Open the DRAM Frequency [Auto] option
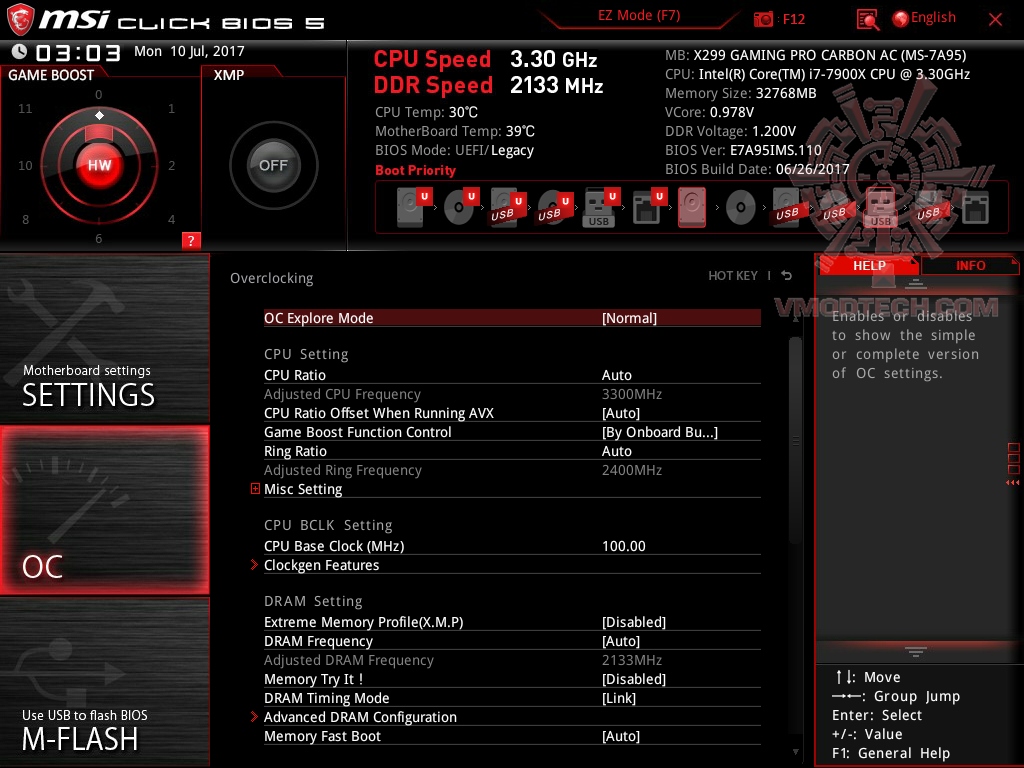The width and height of the screenshot is (1024, 768). pyautogui.click(x=512, y=641)
